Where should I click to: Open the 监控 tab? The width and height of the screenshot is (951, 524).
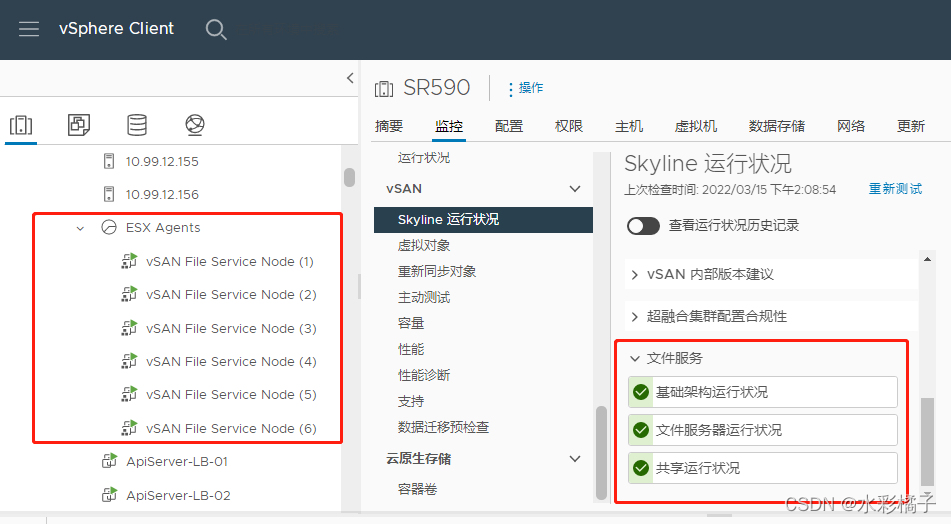click(449, 126)
